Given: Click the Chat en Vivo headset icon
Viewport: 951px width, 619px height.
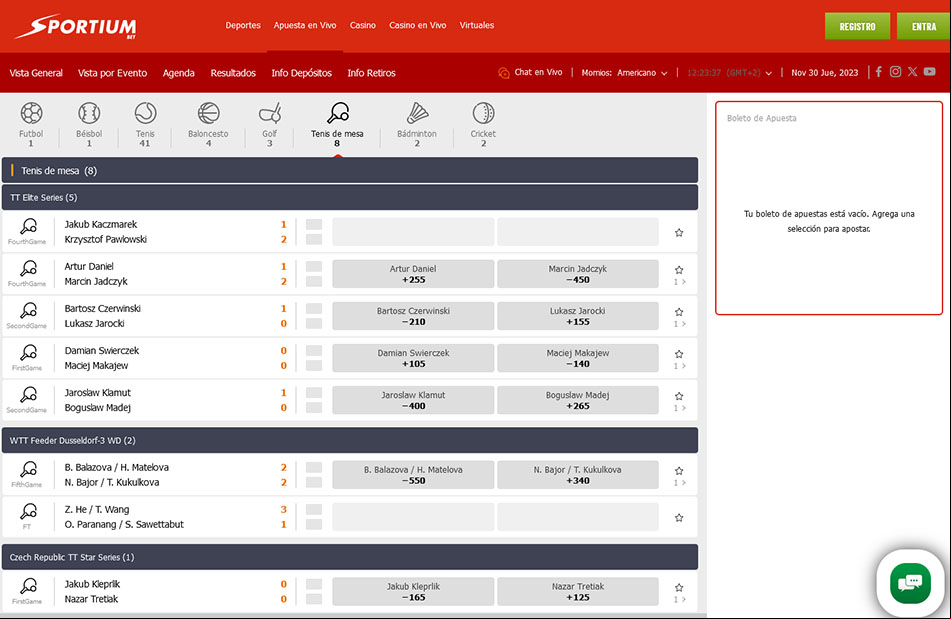Looking at the screenshot, I should [503, 73].
